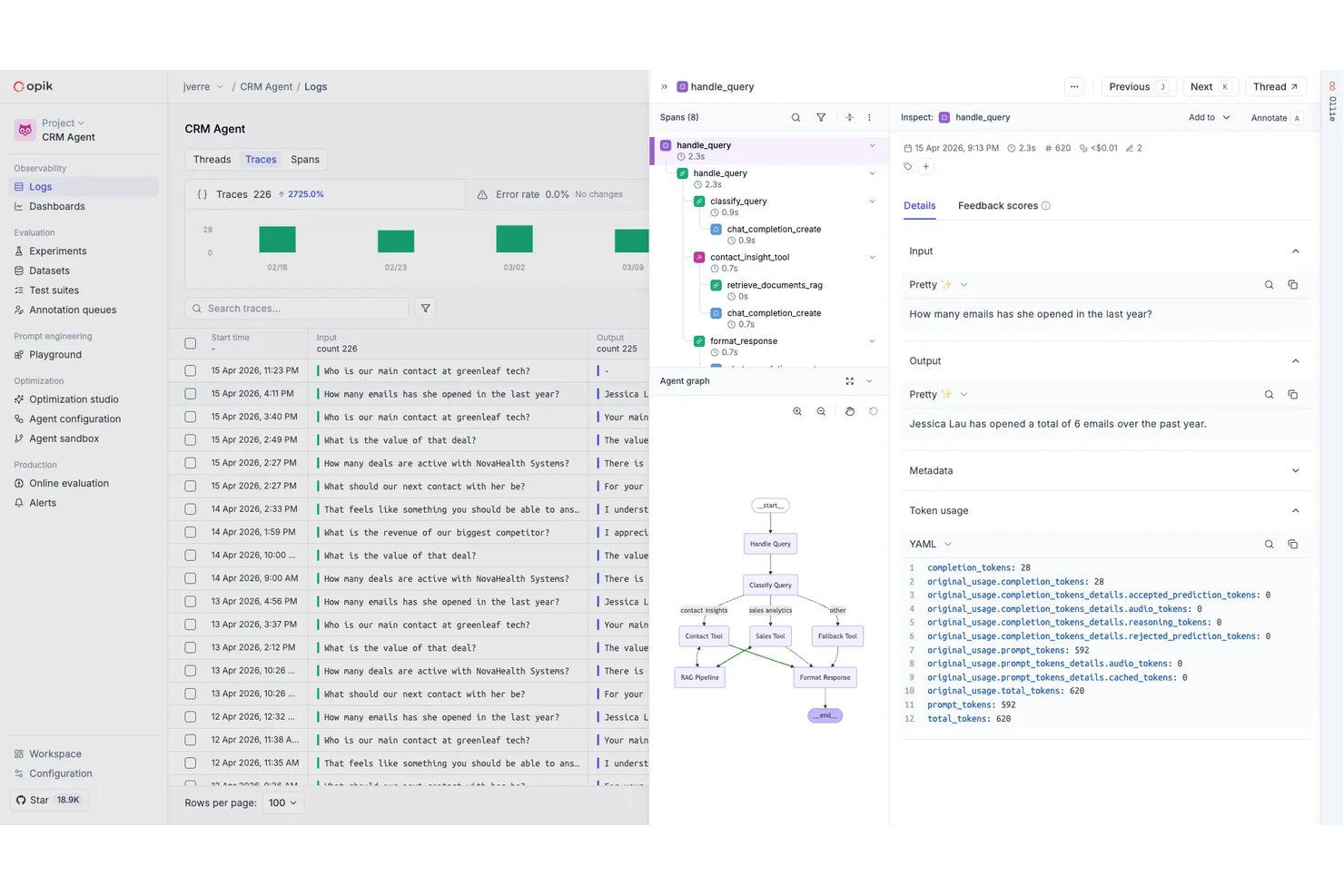Image resolution: width=1344 pixels, height=896 pixels.
Task: Select the Sales Tool node in Agent graph
Action: 770,636
